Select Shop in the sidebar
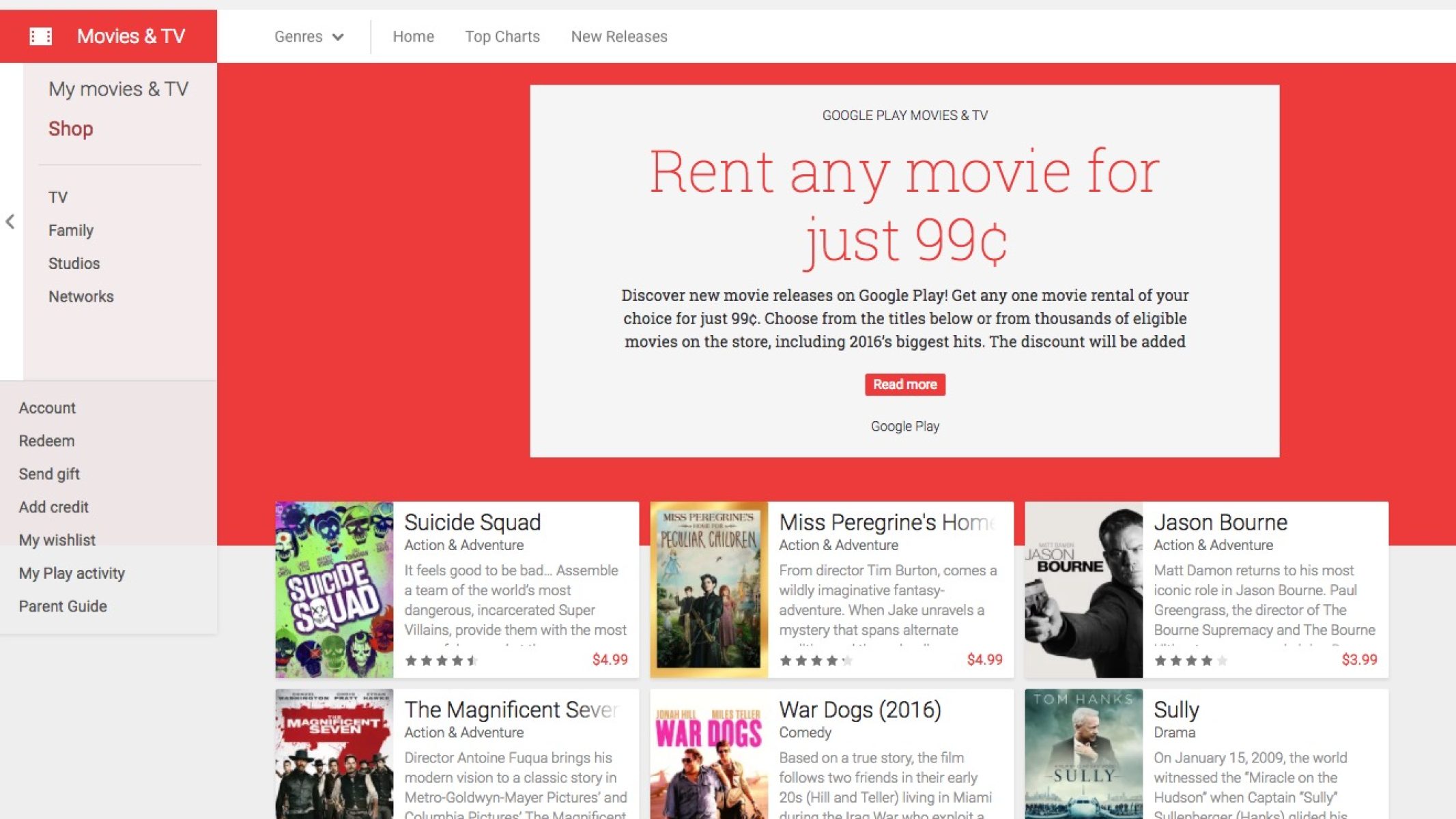The height and width of the screenshot is (819, 1456). click(70, 129)
